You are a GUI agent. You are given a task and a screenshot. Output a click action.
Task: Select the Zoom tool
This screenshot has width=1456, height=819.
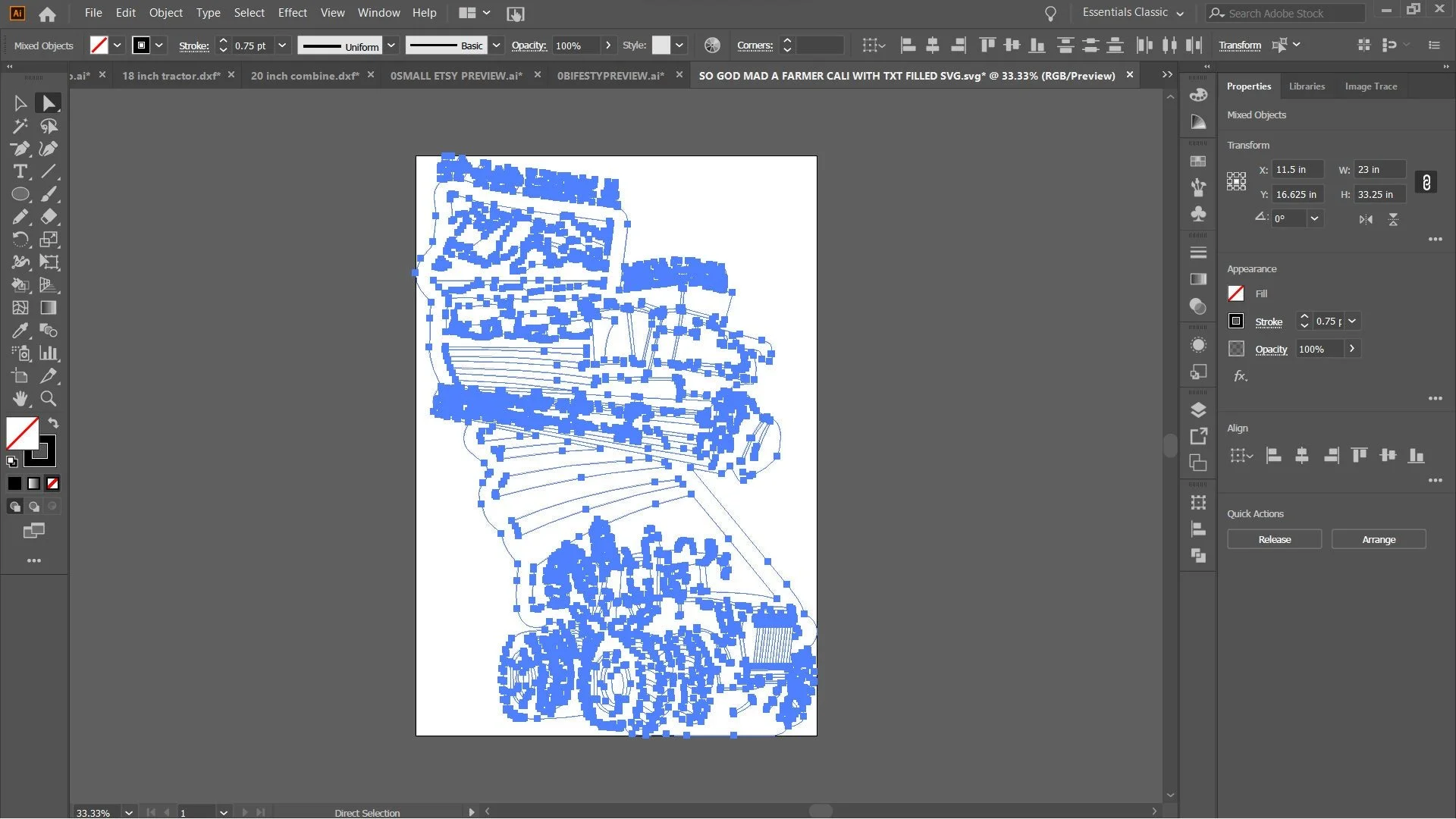click(49, 399)
